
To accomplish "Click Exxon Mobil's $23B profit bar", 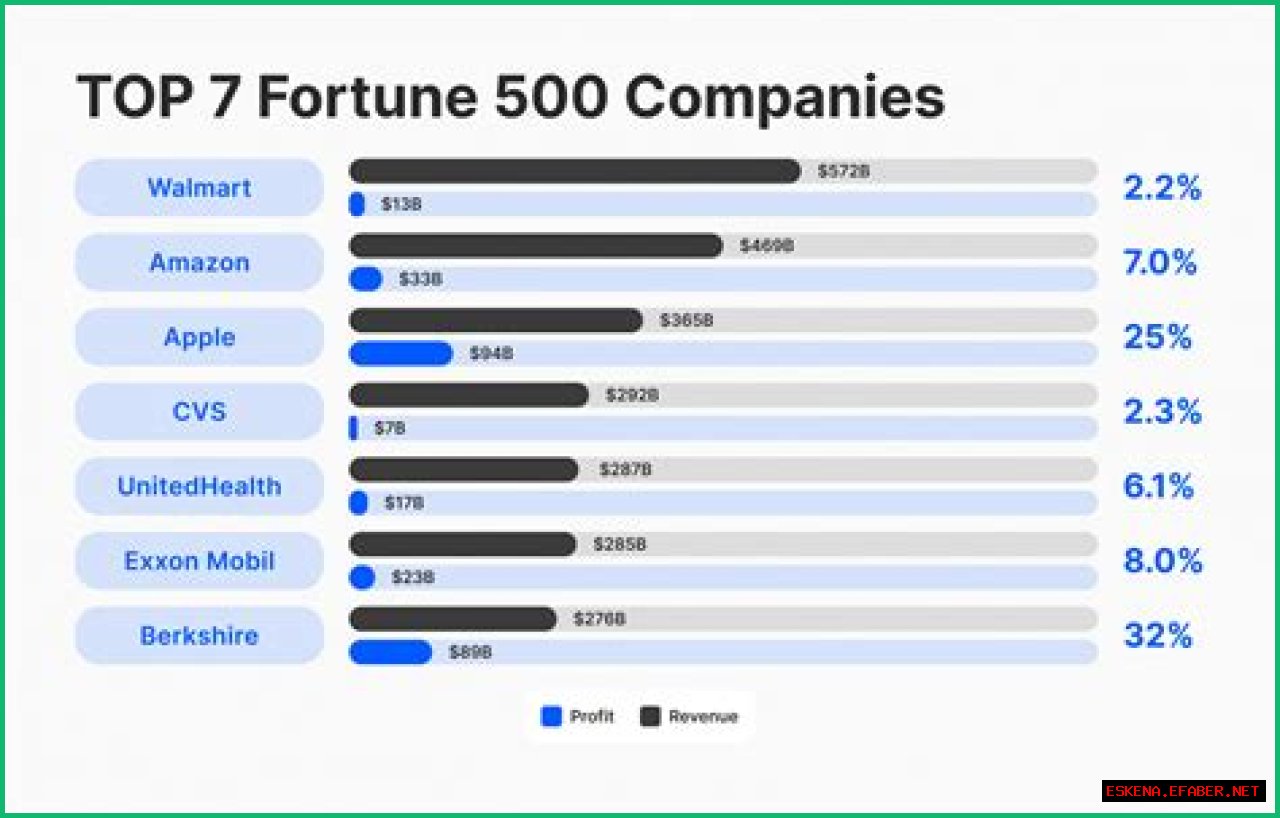I will pyautogui.click(x=362, y=578).
